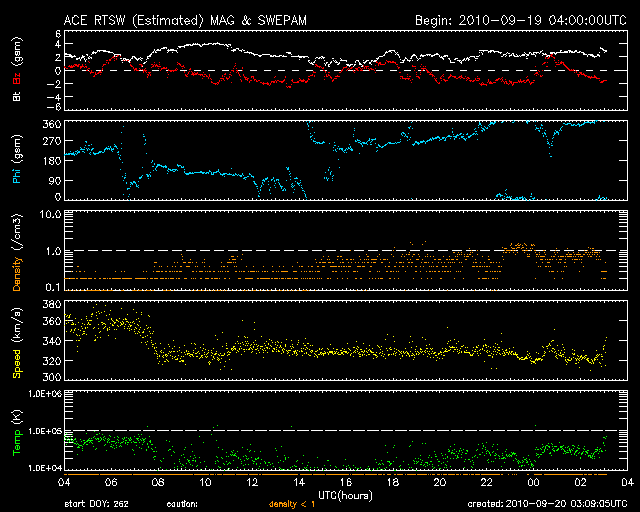This screenshot has height=512, width=640.
Task: Click the red Bz axis label
Action: point(17,78)
